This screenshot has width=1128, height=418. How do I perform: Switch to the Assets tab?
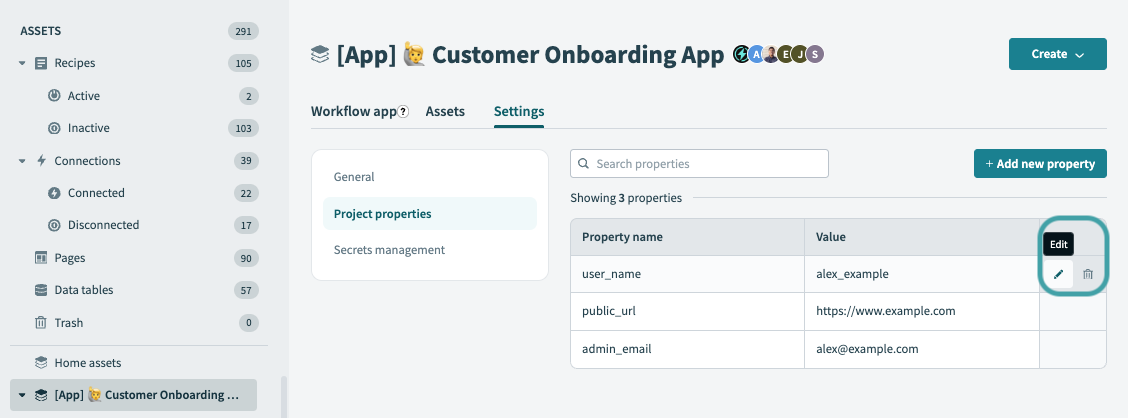pos(445,111)
